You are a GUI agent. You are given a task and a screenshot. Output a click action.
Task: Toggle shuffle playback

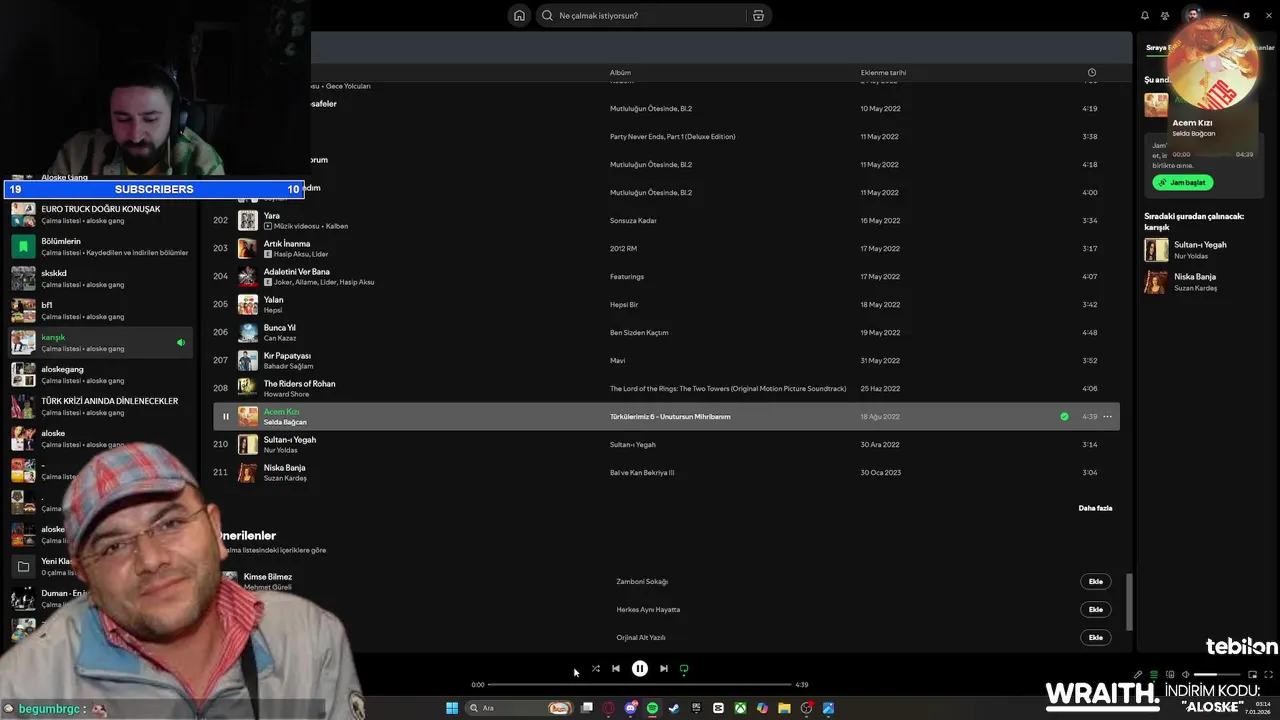pyautogui.click(x=595, y=669)
